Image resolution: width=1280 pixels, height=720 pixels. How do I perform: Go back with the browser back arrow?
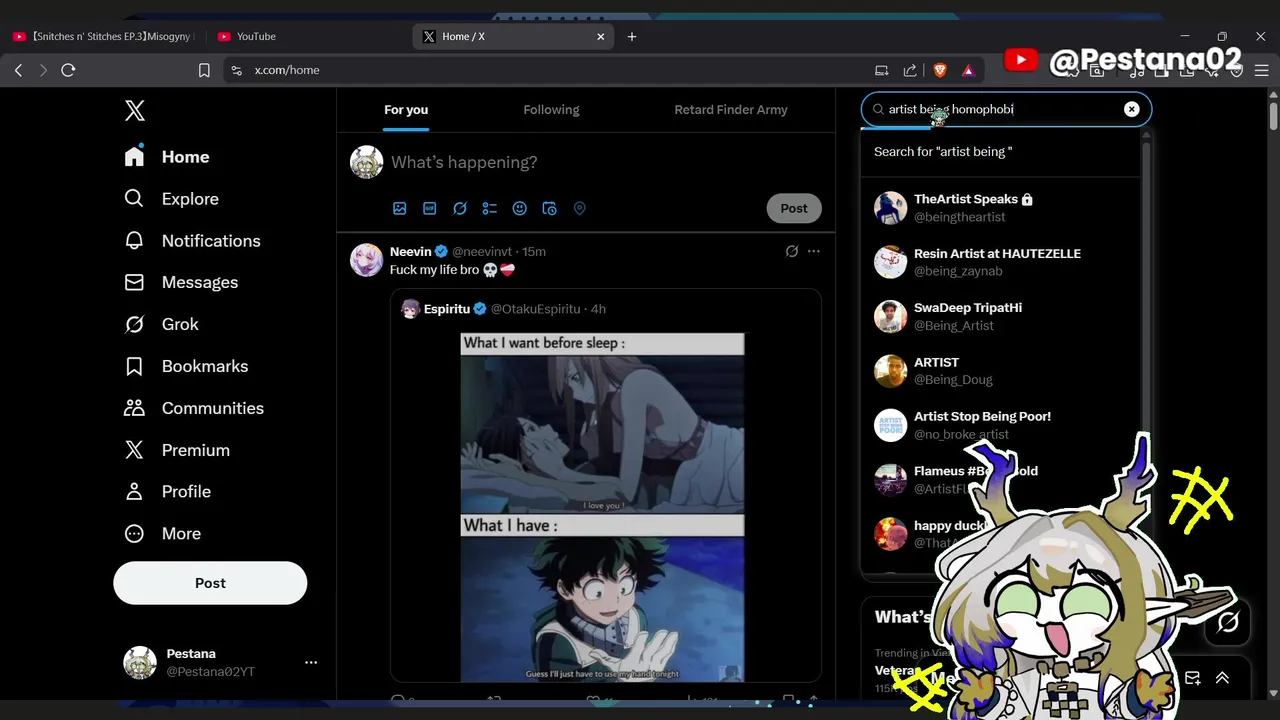coord(18,70)
